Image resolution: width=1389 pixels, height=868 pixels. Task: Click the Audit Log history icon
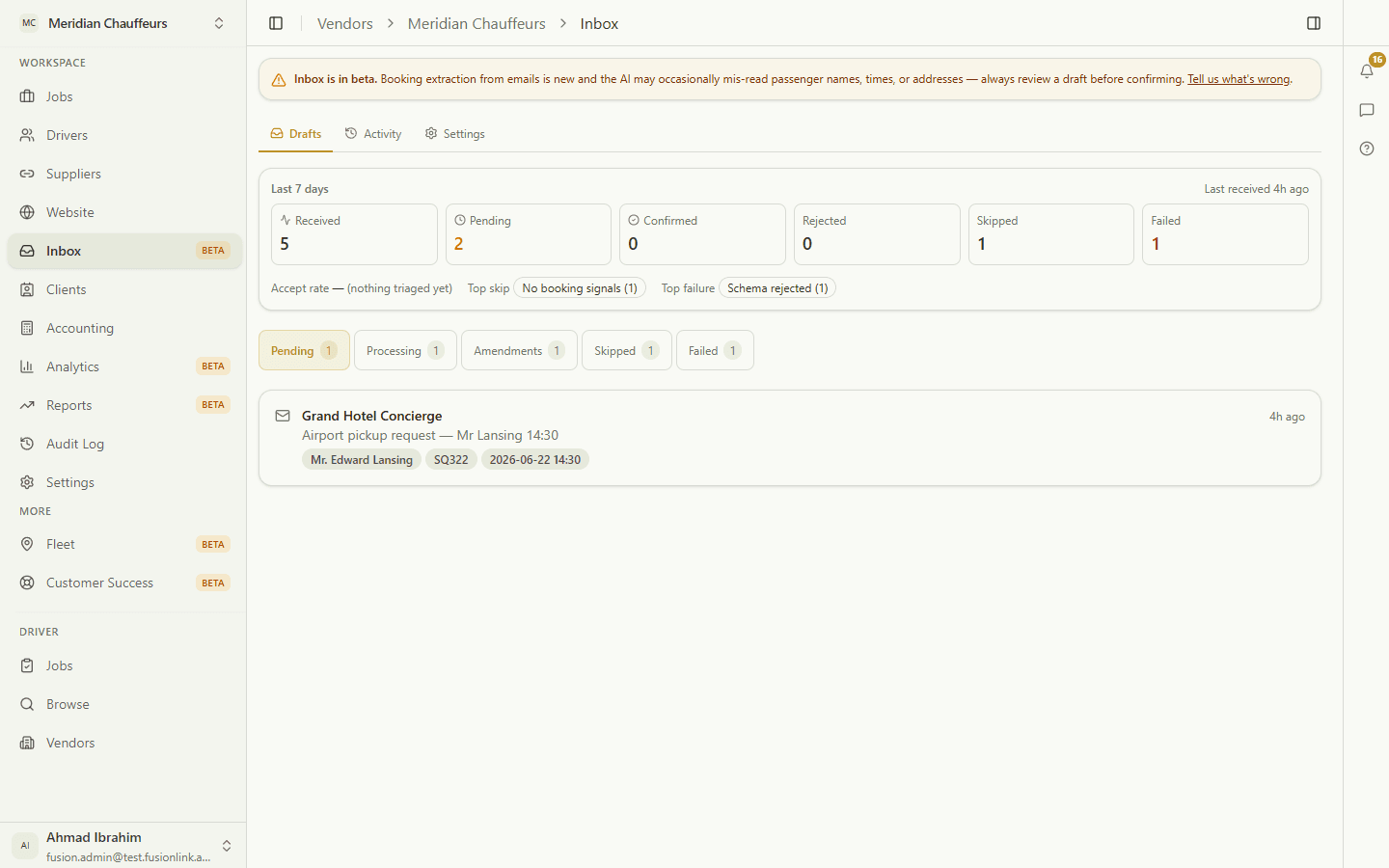point(27,444)
